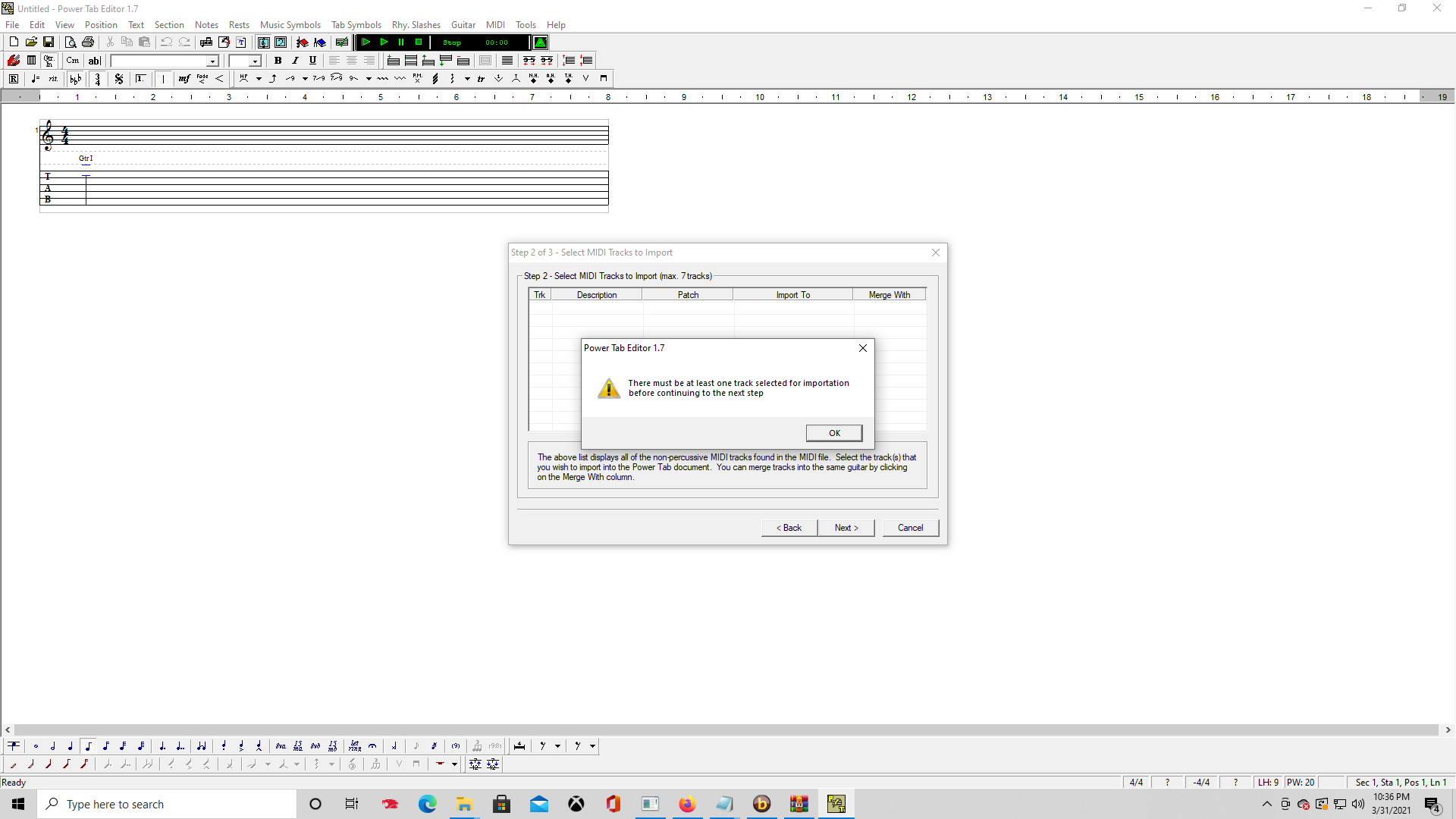Open the Guitar menu
The image size is (1456, 819).
(463, 24)
